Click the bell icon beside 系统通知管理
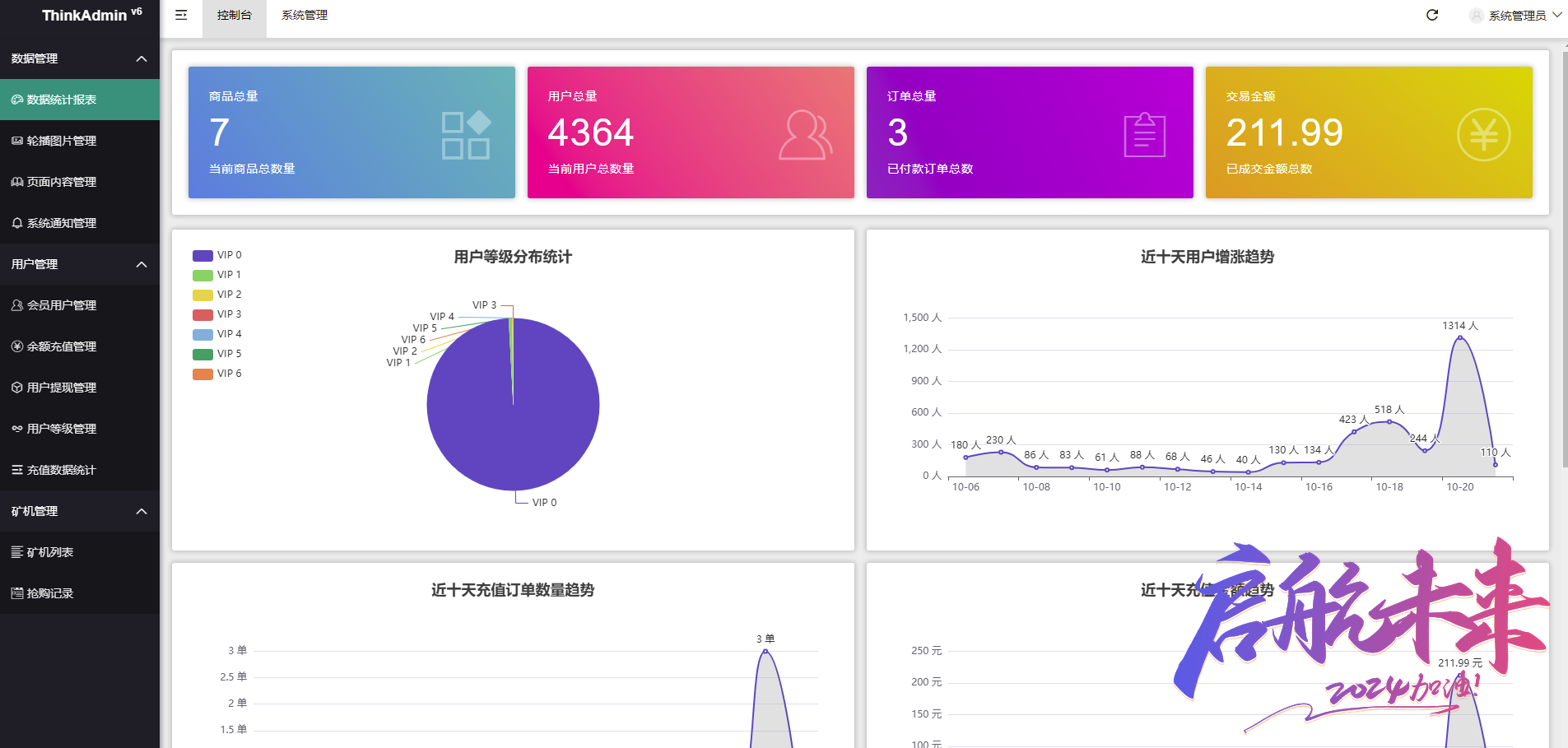 click(17, 223)
